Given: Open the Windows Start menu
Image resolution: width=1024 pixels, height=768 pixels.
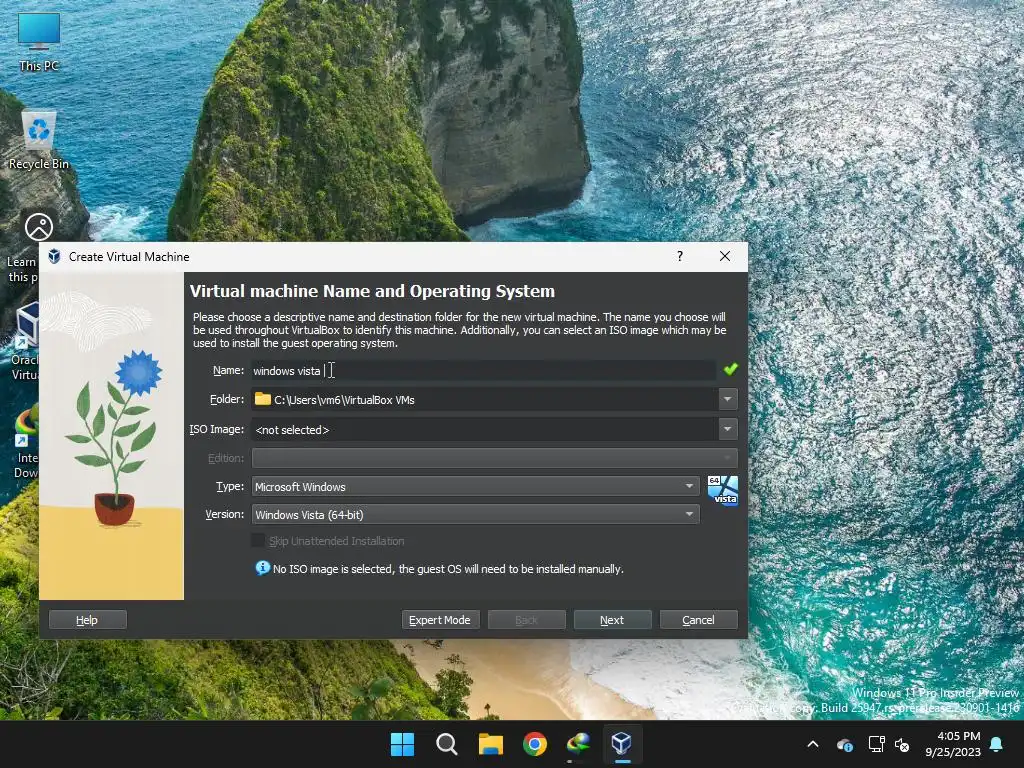Looking at the screenshot, I should click(x=402, y=744).
